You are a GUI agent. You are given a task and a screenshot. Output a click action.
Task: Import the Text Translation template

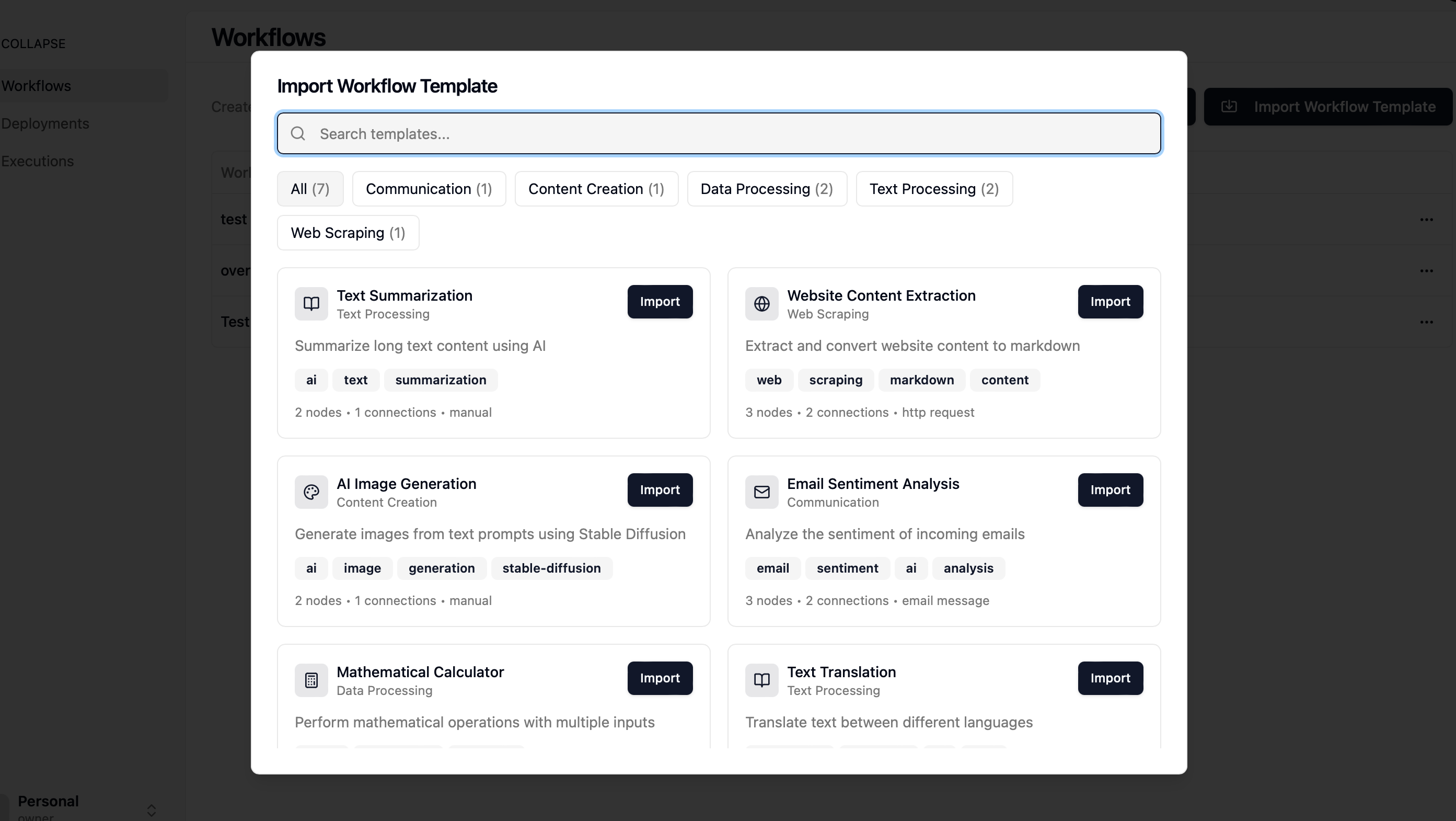click(1110, 678)
